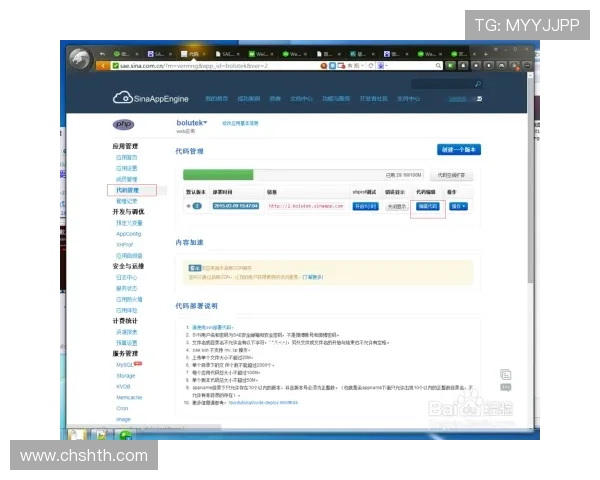Open a new browser tab with plus
The image size is (600, 480).
coord(486,54)
